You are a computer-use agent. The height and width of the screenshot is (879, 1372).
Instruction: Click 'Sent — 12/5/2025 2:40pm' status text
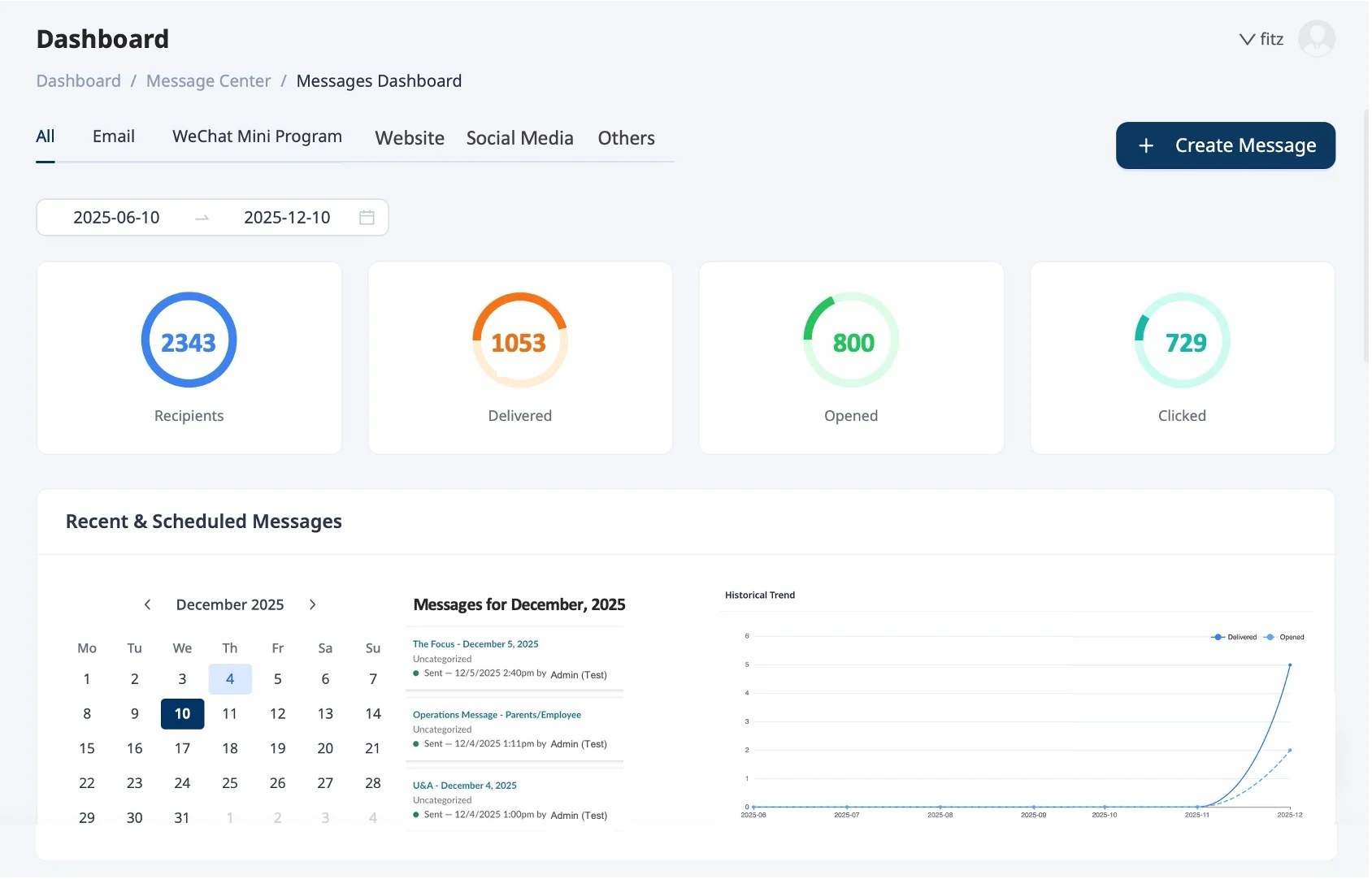tap(479, 673)
